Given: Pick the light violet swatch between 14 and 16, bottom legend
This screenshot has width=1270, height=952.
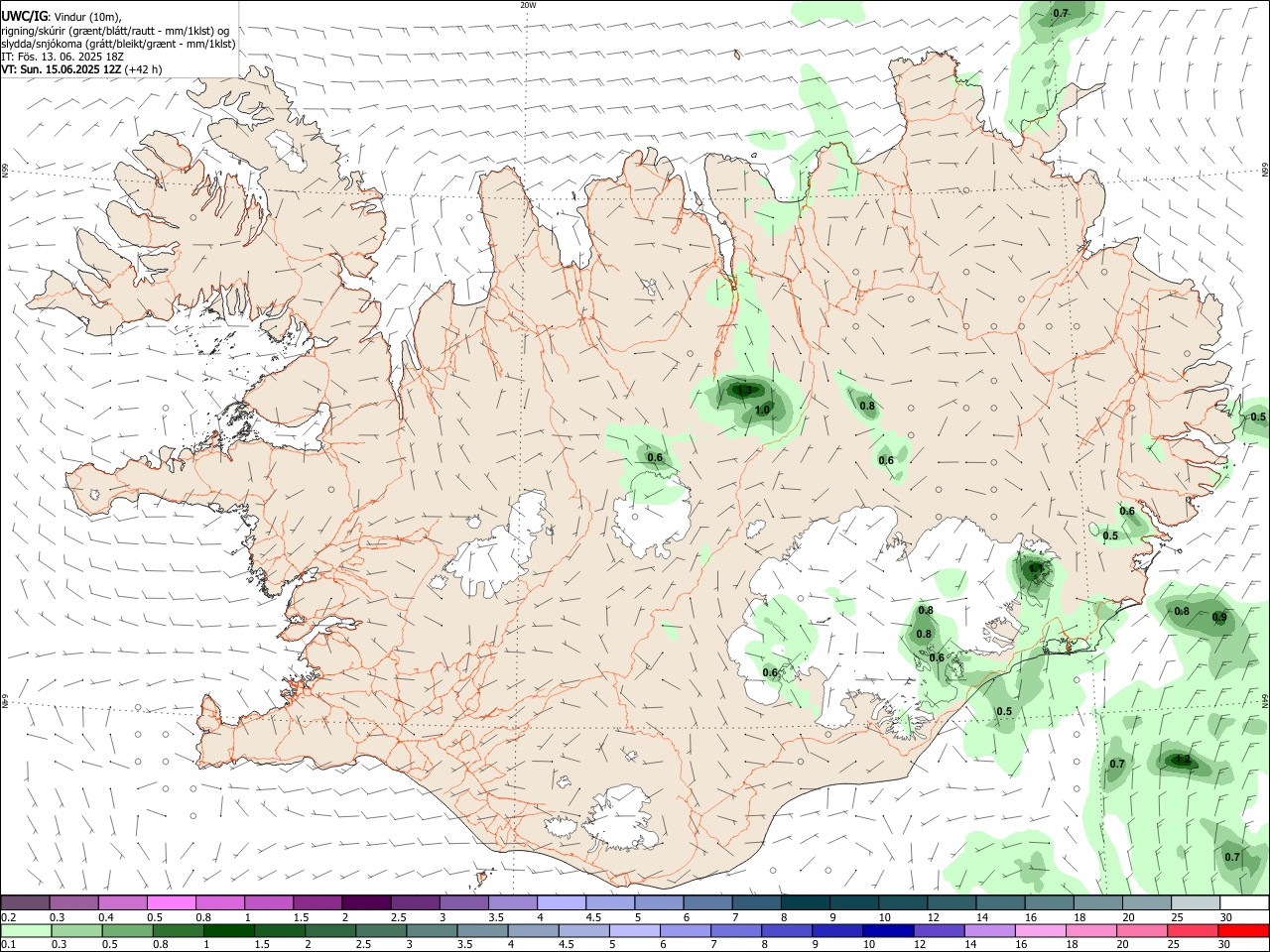Looking at the screenshot, I should [x=989, y=931].
